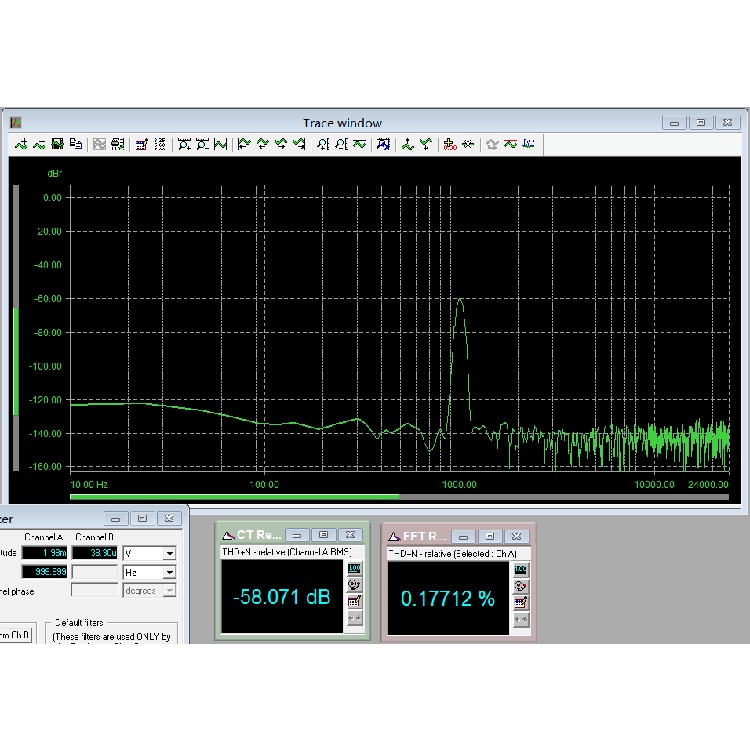Click the double-arrow icon in FFT reading window

pyautogui.click(x=520, y=619)
